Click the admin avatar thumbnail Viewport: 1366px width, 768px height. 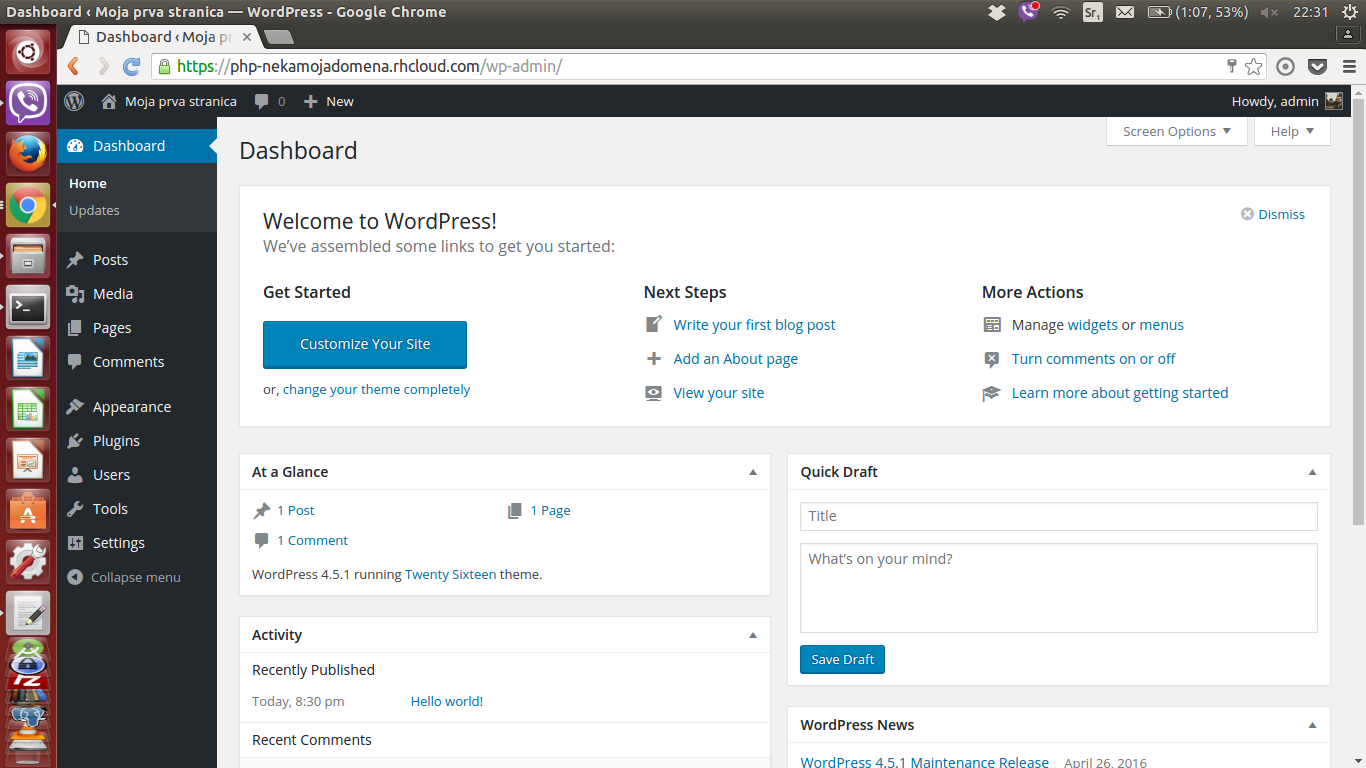point(1334,101)
